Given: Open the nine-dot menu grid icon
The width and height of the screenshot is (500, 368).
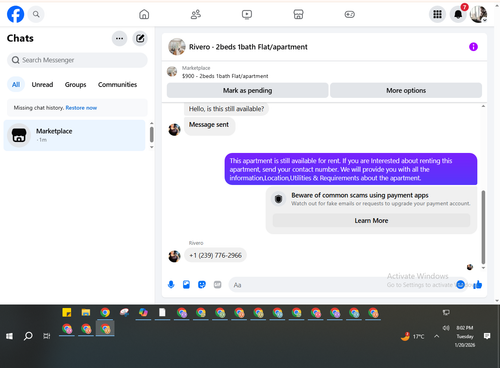Looking at the screenshot, I should [437, 14].
